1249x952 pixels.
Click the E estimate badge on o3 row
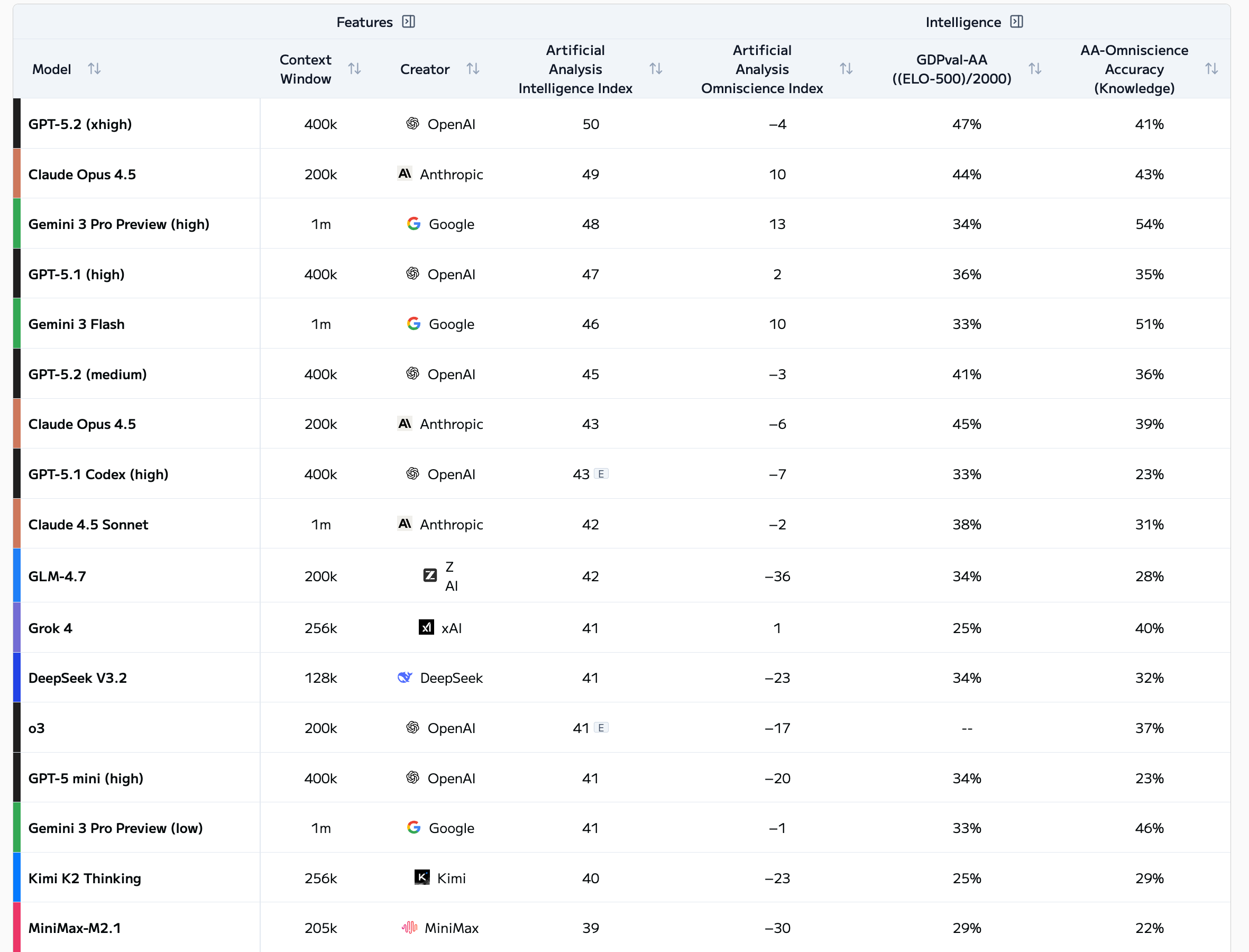tap(601, 728)
